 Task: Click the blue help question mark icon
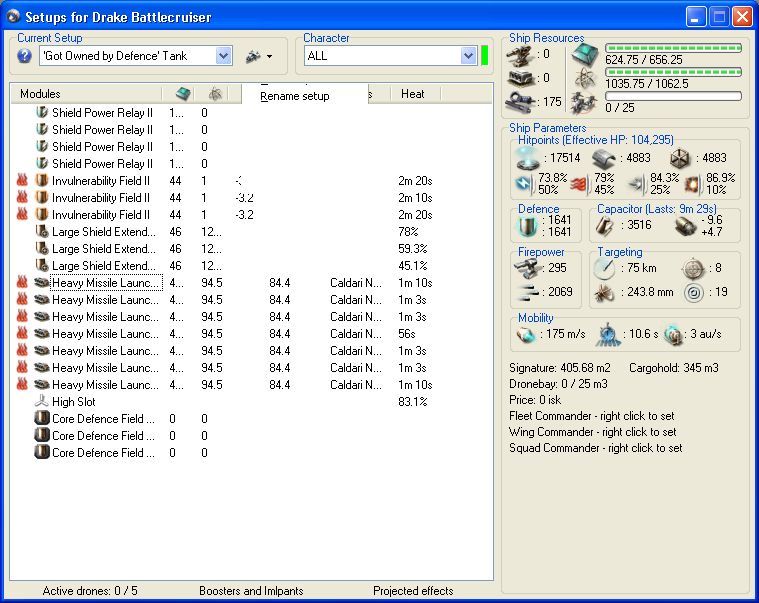coord(25,57)
